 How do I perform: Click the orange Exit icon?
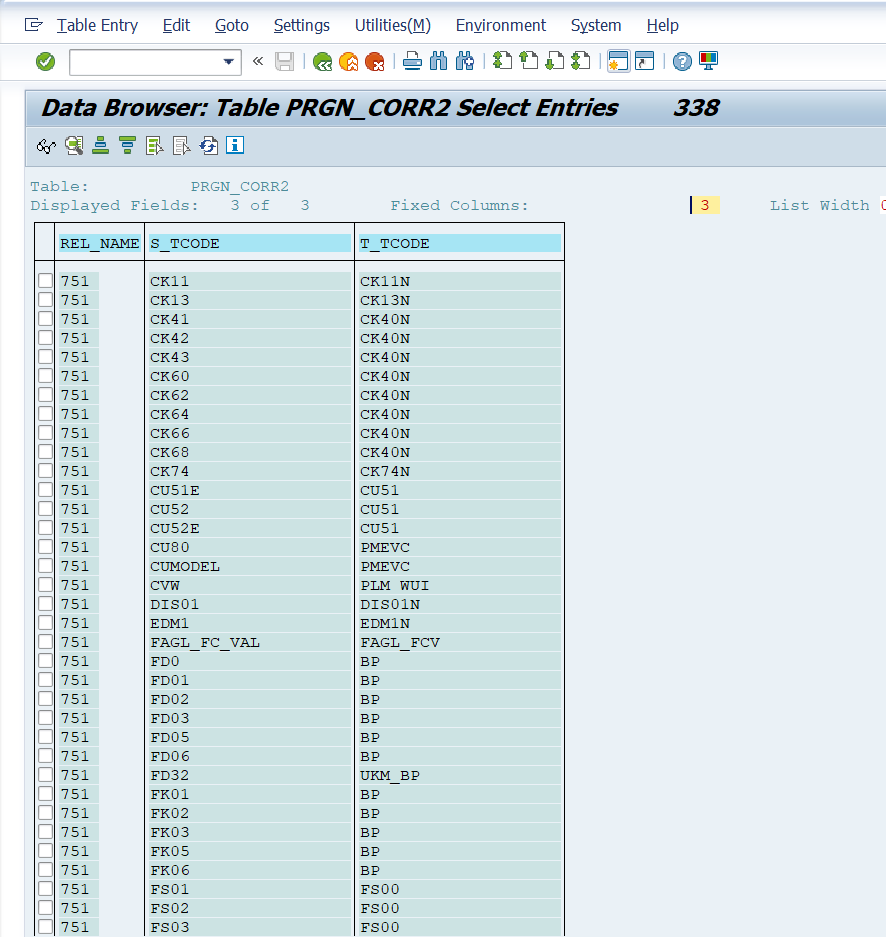pyautogui.click(x=348, y=62)
